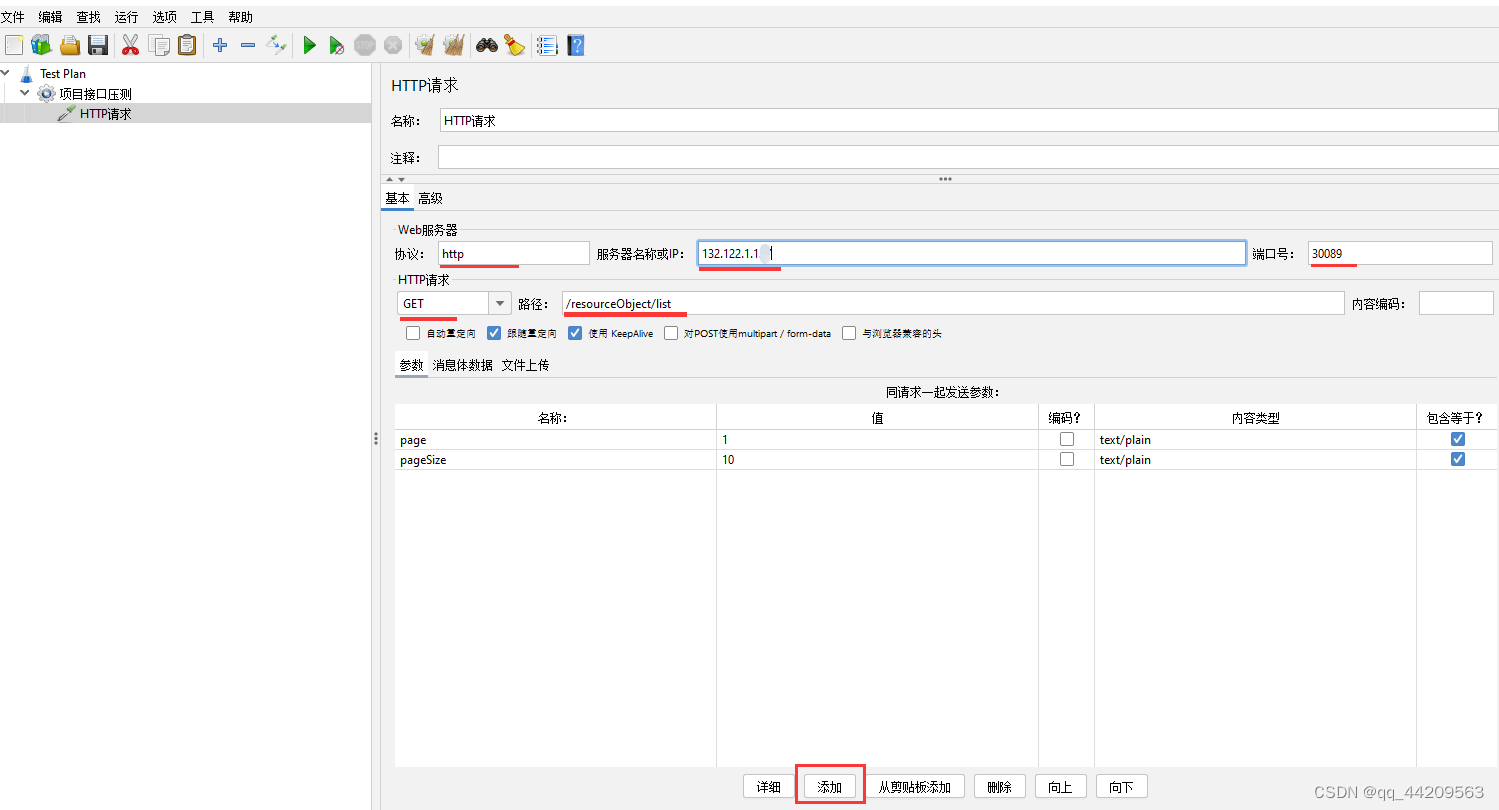Click the up/down collapse arrows below the 注释 field
This screenshot has width=1499, height=810.
click(395, 179)
